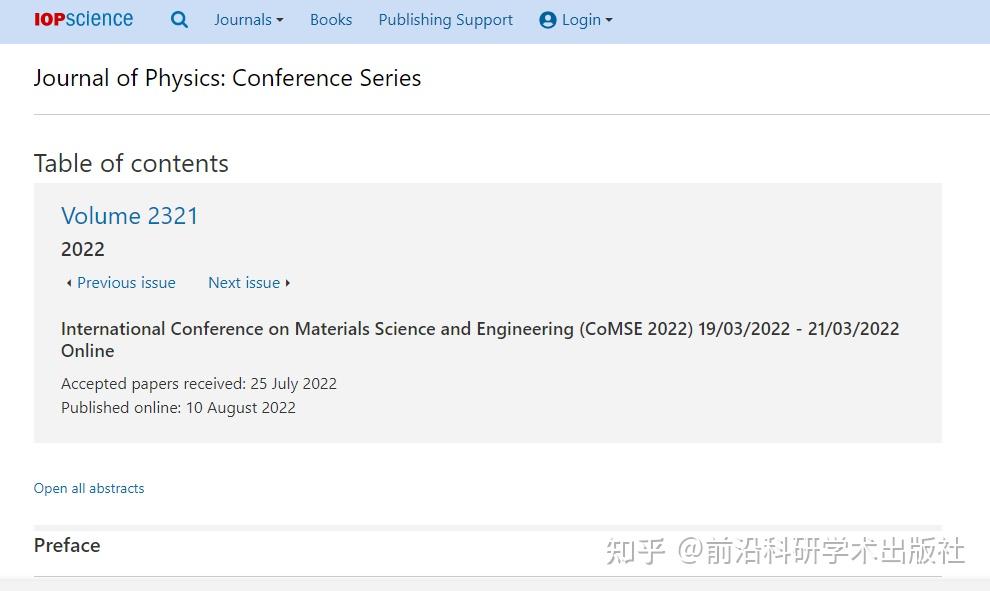
Task: Click the user account icon beside Login
Action: (547, 20)
